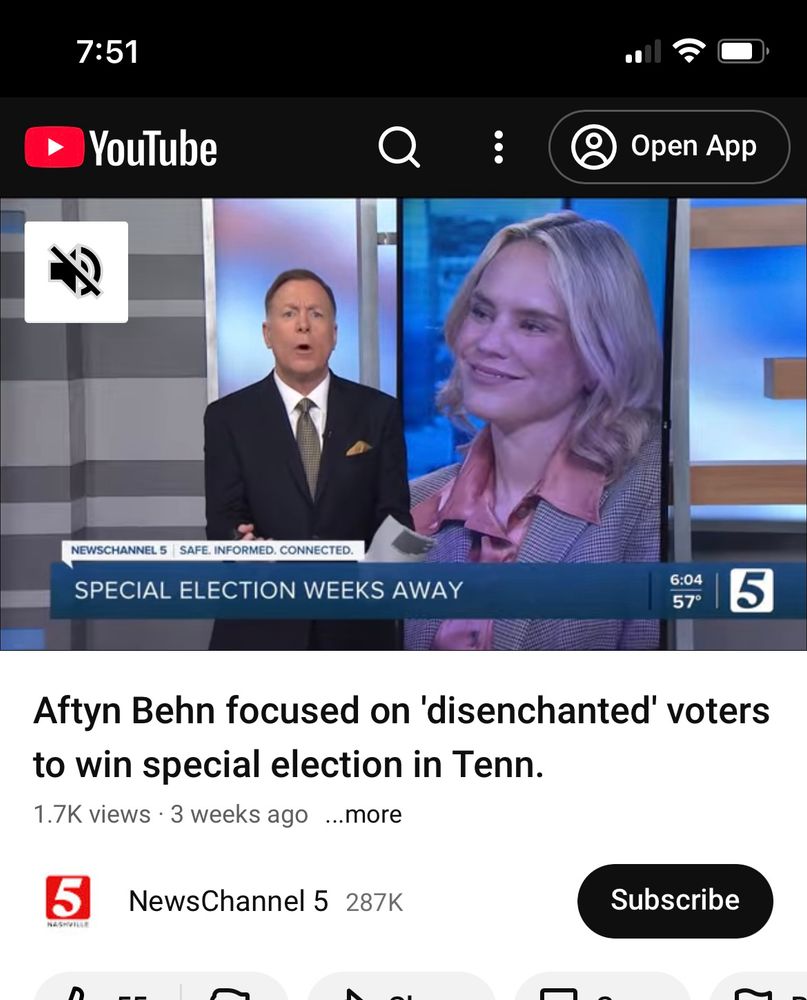
Task: Tap the Save chip under the video
Action: [x=601, y=989]
